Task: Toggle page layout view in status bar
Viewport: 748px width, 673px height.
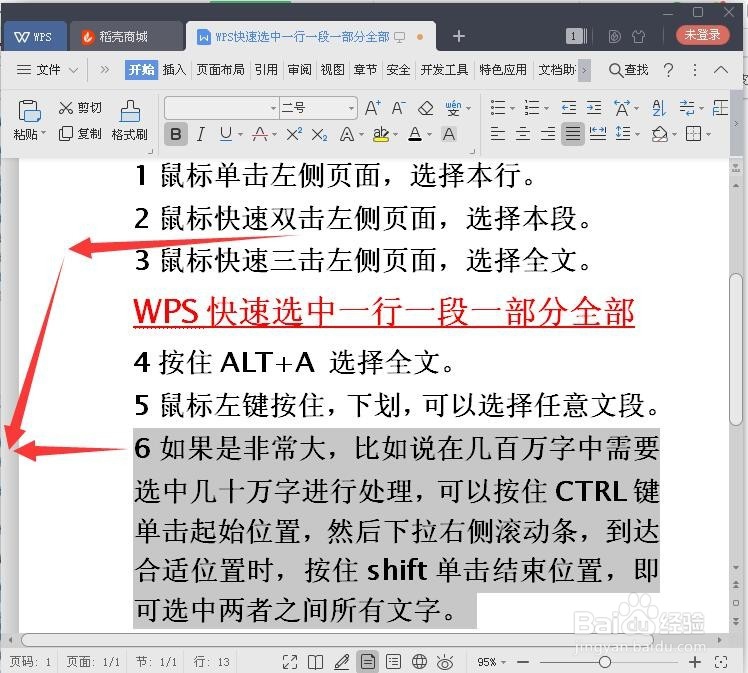Action: [367, 662]
